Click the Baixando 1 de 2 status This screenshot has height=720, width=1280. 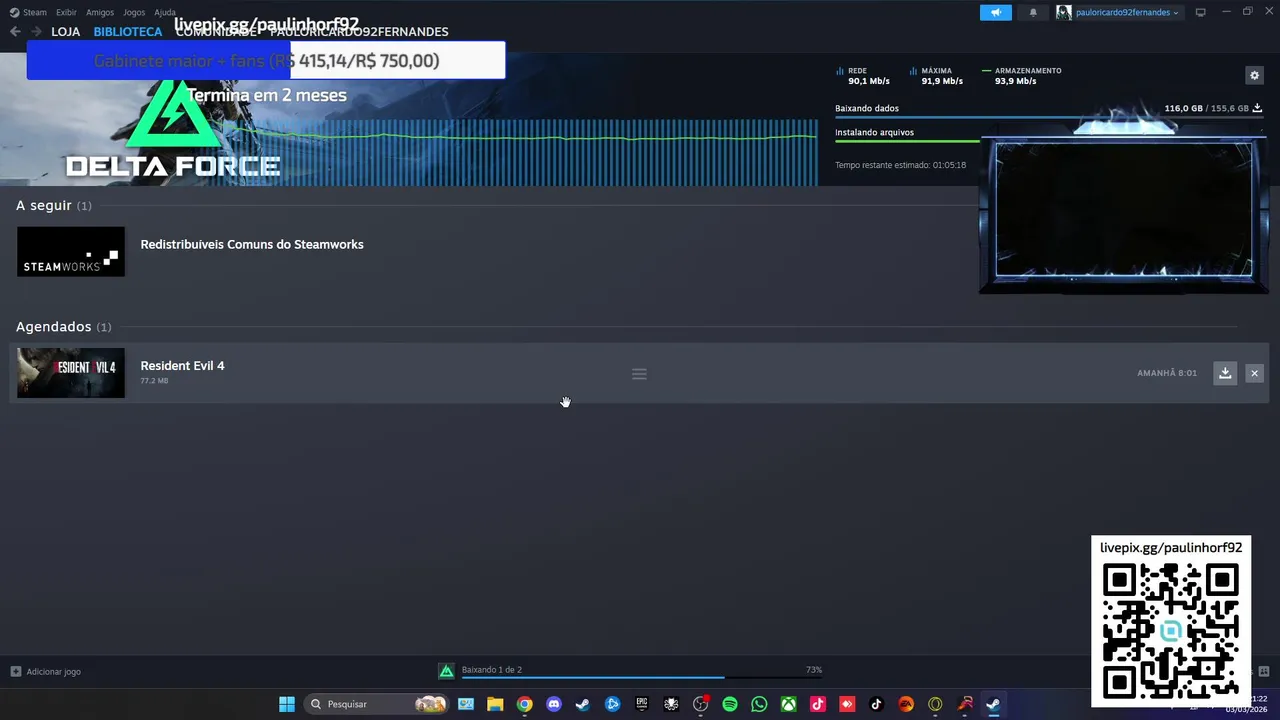(x=492, y=670)
